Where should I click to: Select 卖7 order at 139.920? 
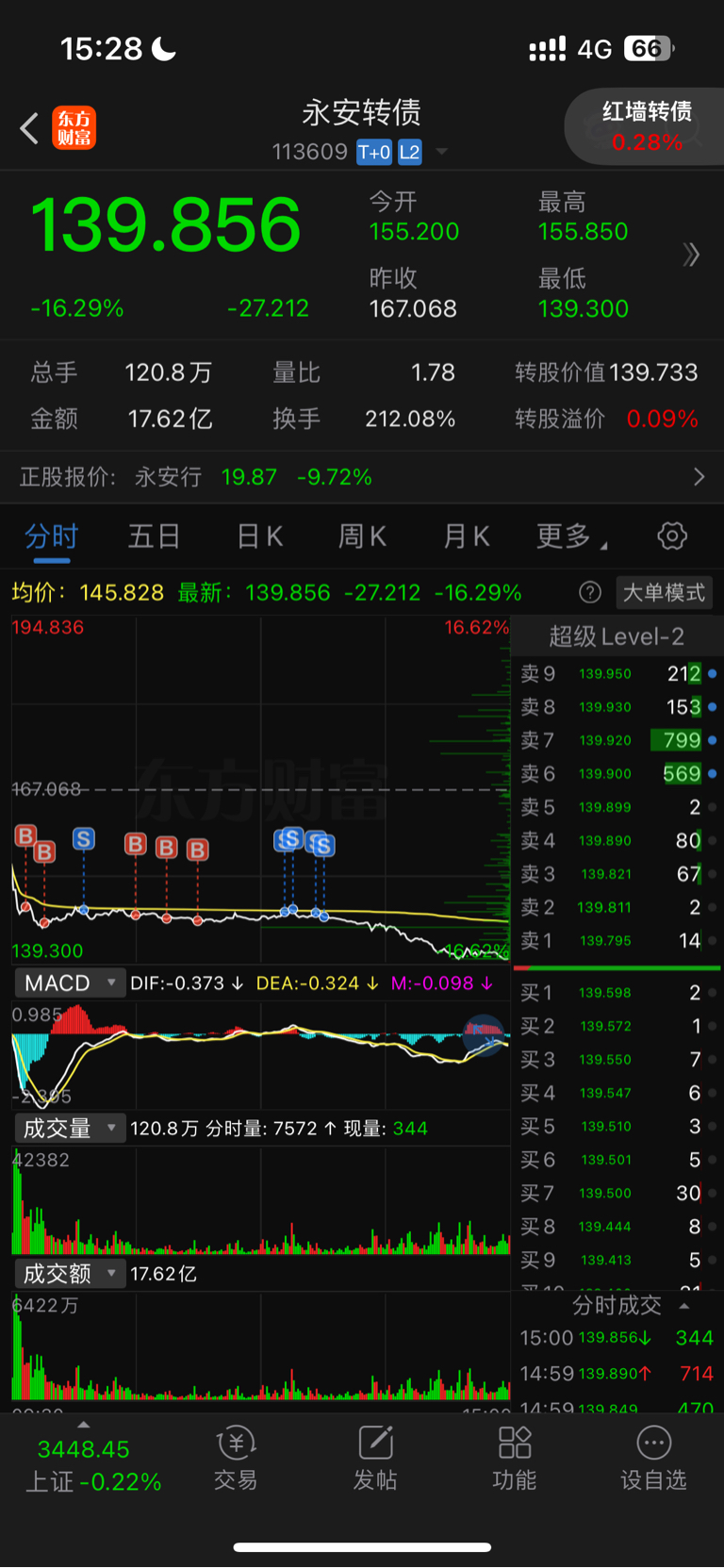tap(617, 740)
